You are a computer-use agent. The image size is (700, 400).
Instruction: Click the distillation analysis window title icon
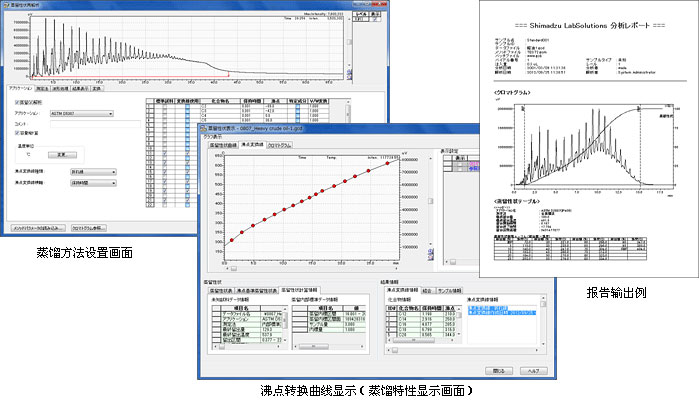7,5
